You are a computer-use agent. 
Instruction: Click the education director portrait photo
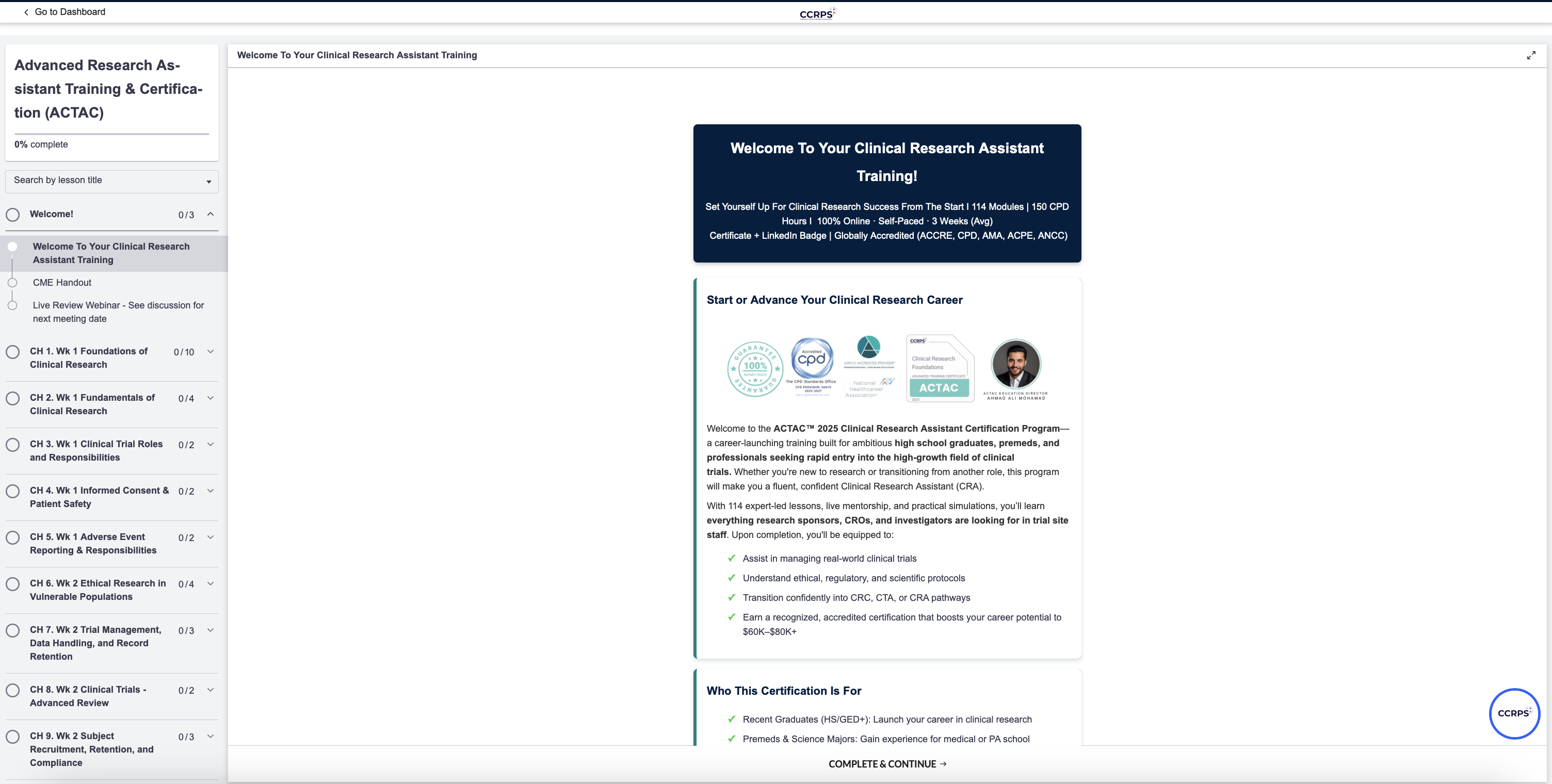1016,364
